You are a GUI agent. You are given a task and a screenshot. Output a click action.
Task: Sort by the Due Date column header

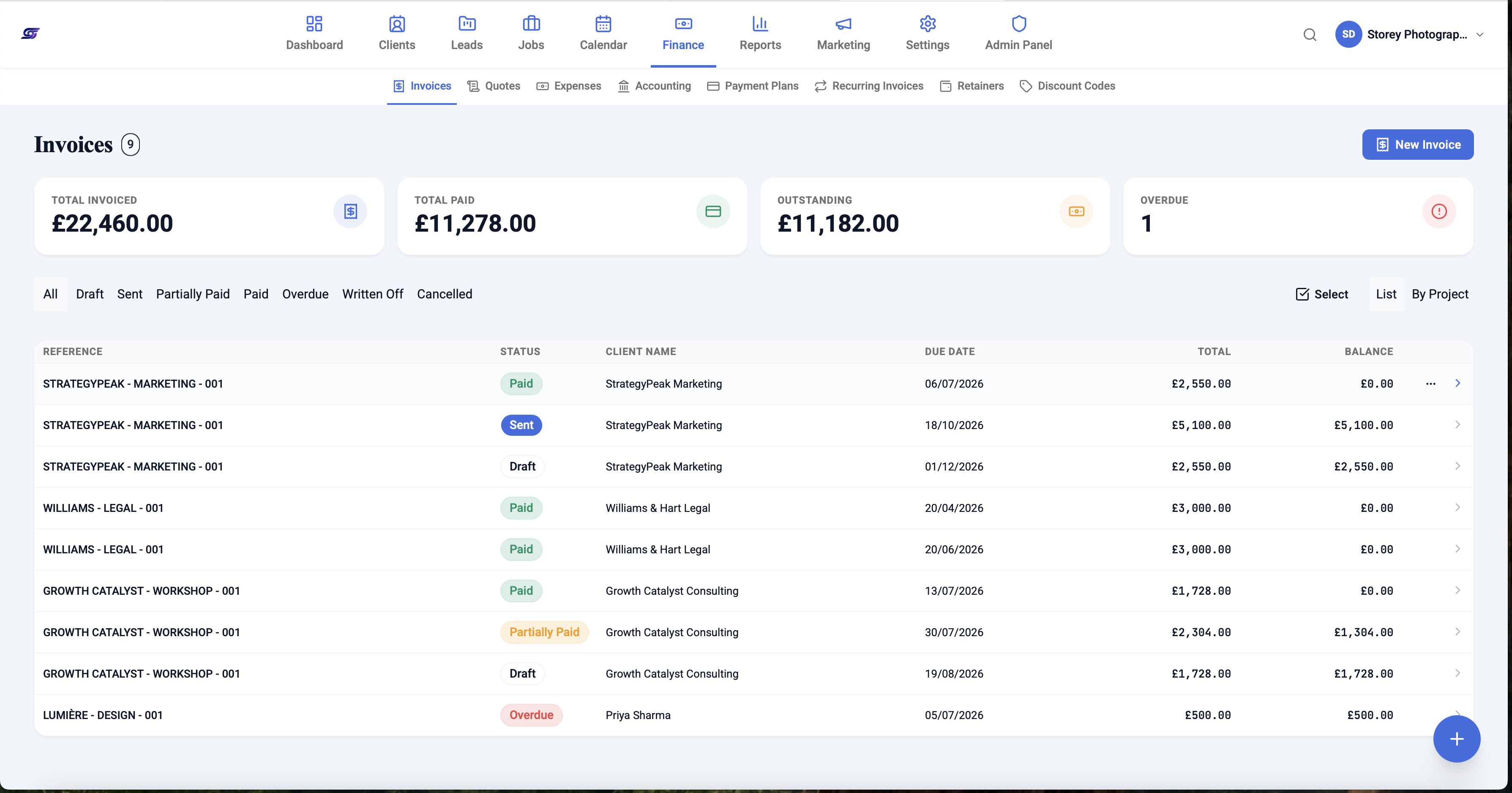pos(949,352)
